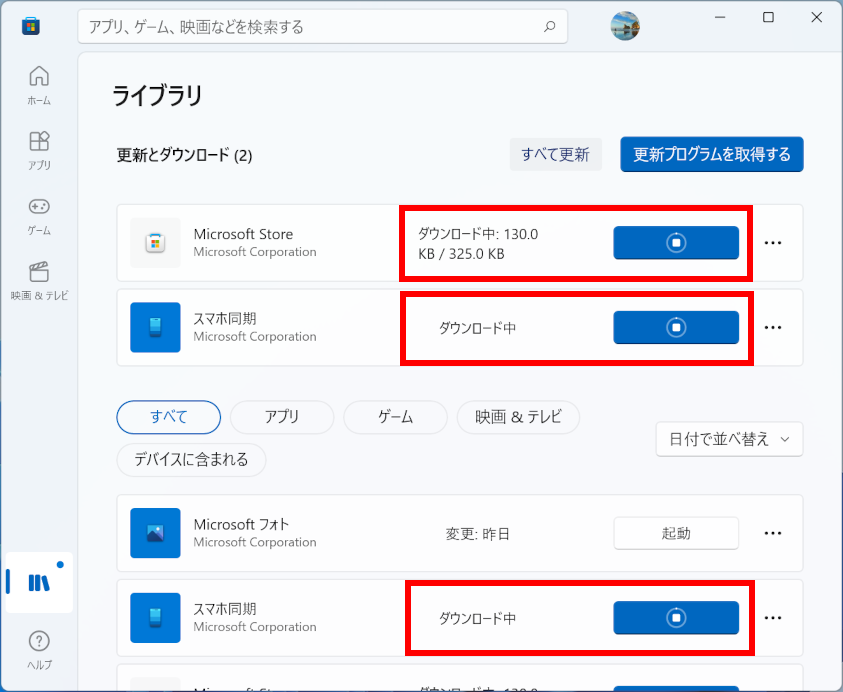Open ゲーム section in sidebar
This screenshot has height=692, width=843.
tap(39, 216)
